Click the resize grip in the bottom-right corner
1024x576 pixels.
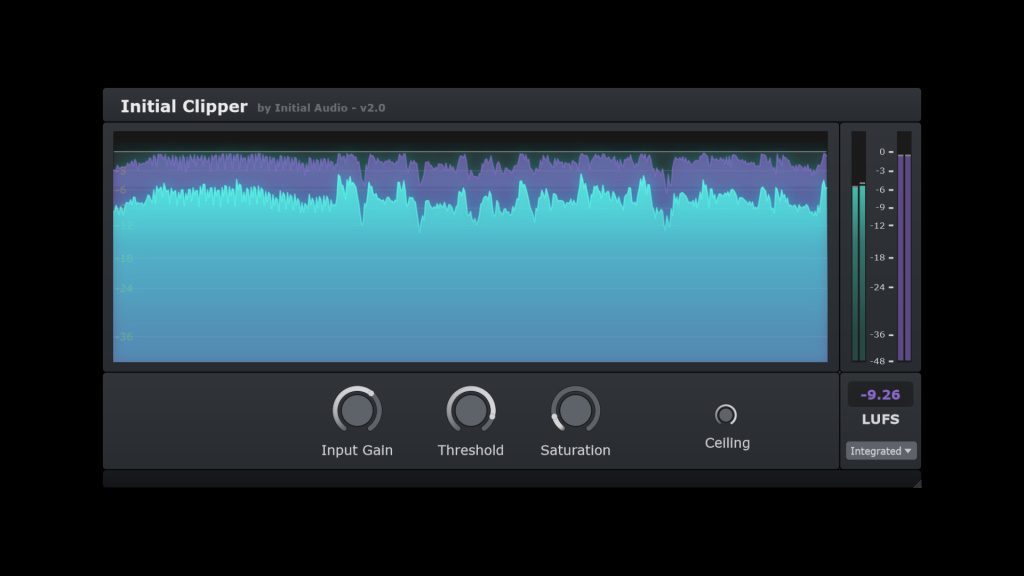click(x=916, y=483)
